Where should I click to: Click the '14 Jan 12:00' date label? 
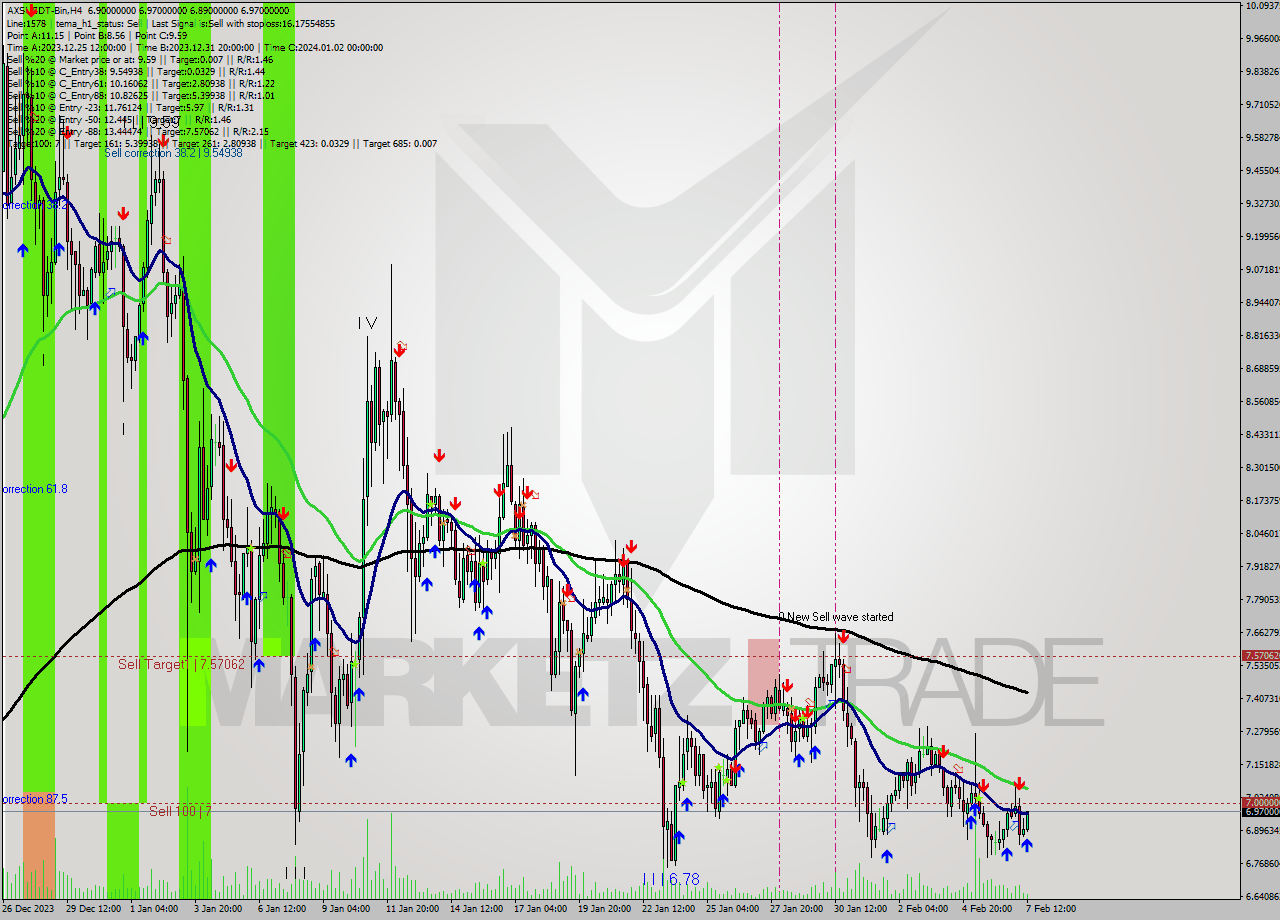tap(477, 909)
